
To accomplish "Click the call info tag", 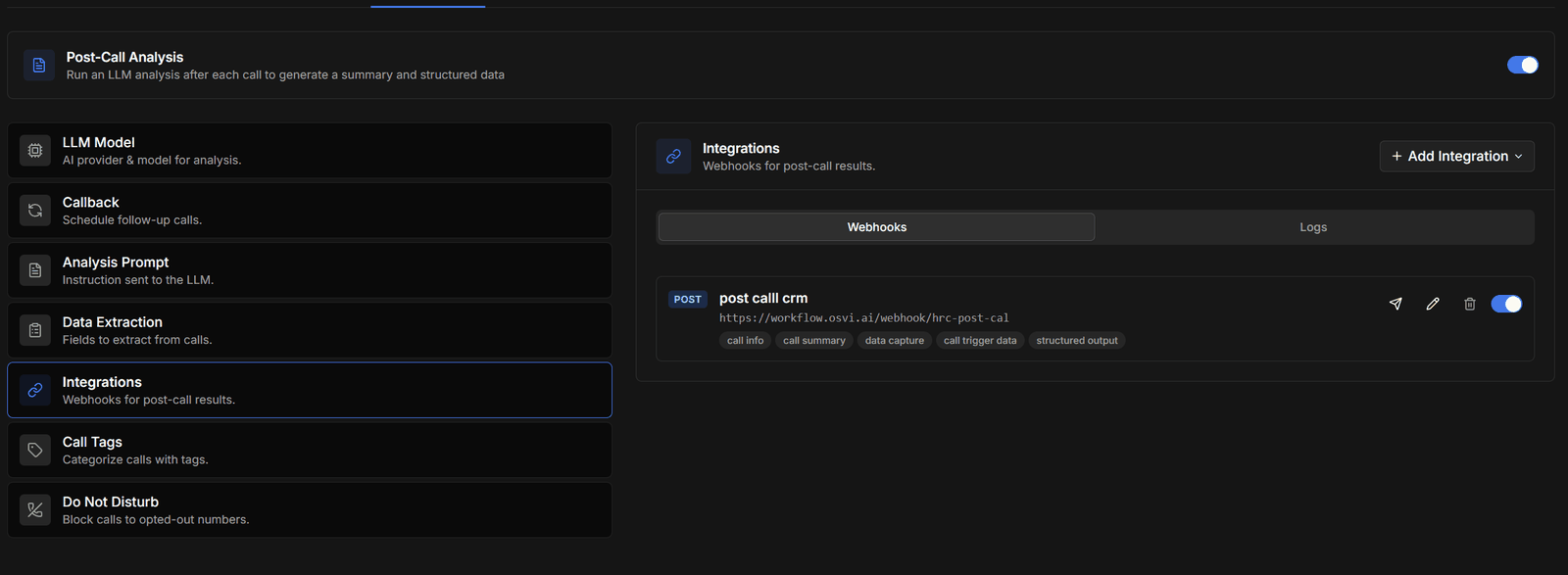I will tap(745, 341).
